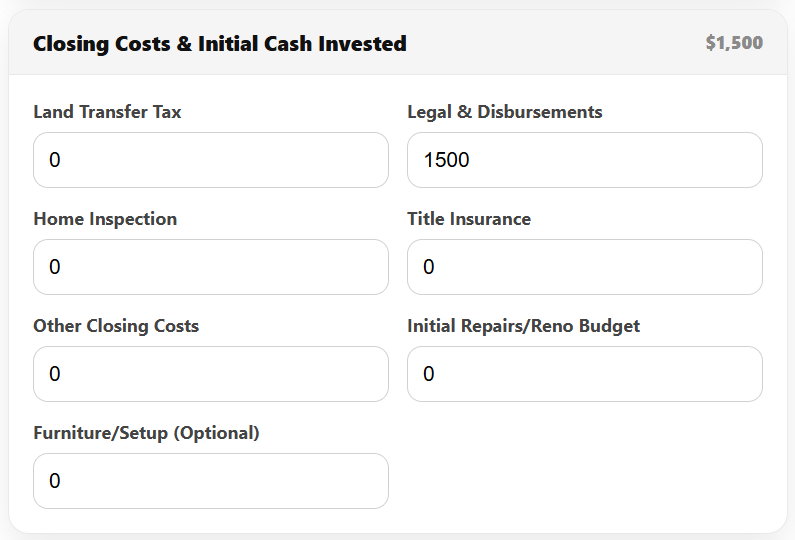Click the Initial Repairs/Reno Budget label
795x540 pixels.
tap(523, 326)
